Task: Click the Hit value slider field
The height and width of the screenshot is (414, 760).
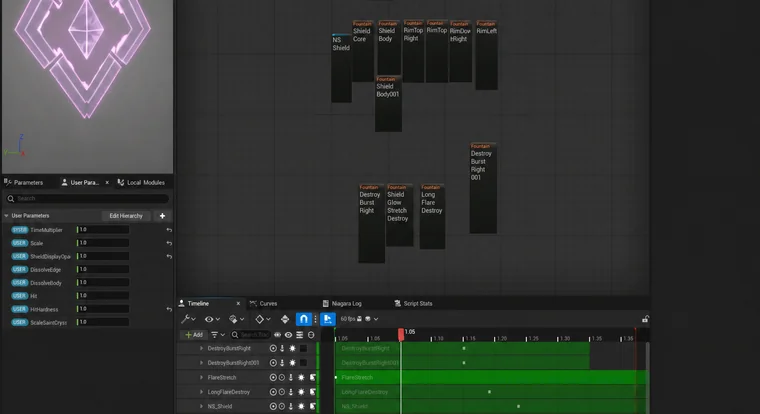Action: click(x=103, y=295)
